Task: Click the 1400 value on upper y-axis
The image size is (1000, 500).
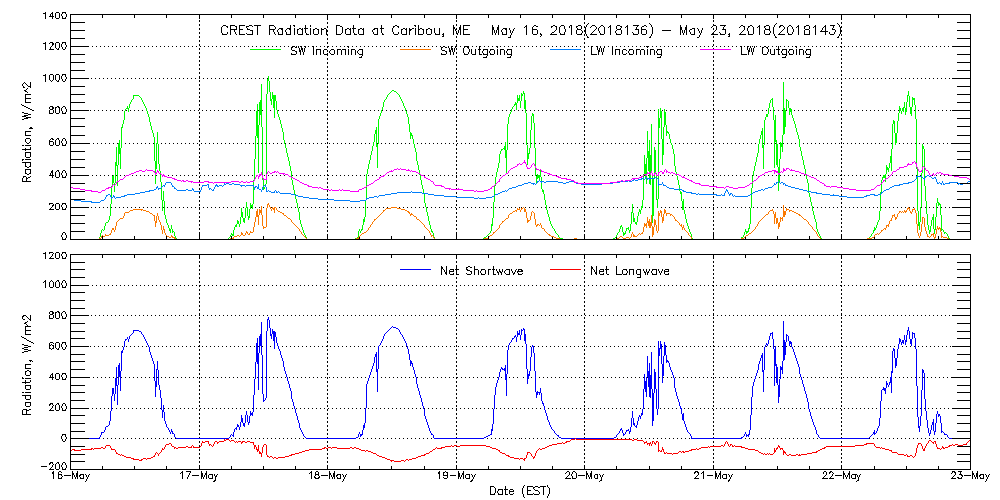Action: [x=54, y=18]
